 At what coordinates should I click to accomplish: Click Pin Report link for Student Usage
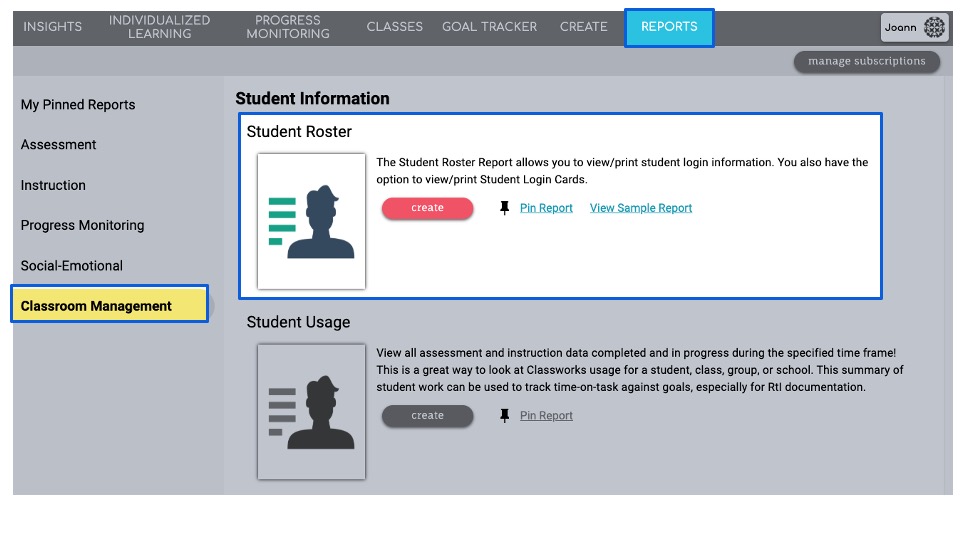click(x=546, y=416)
